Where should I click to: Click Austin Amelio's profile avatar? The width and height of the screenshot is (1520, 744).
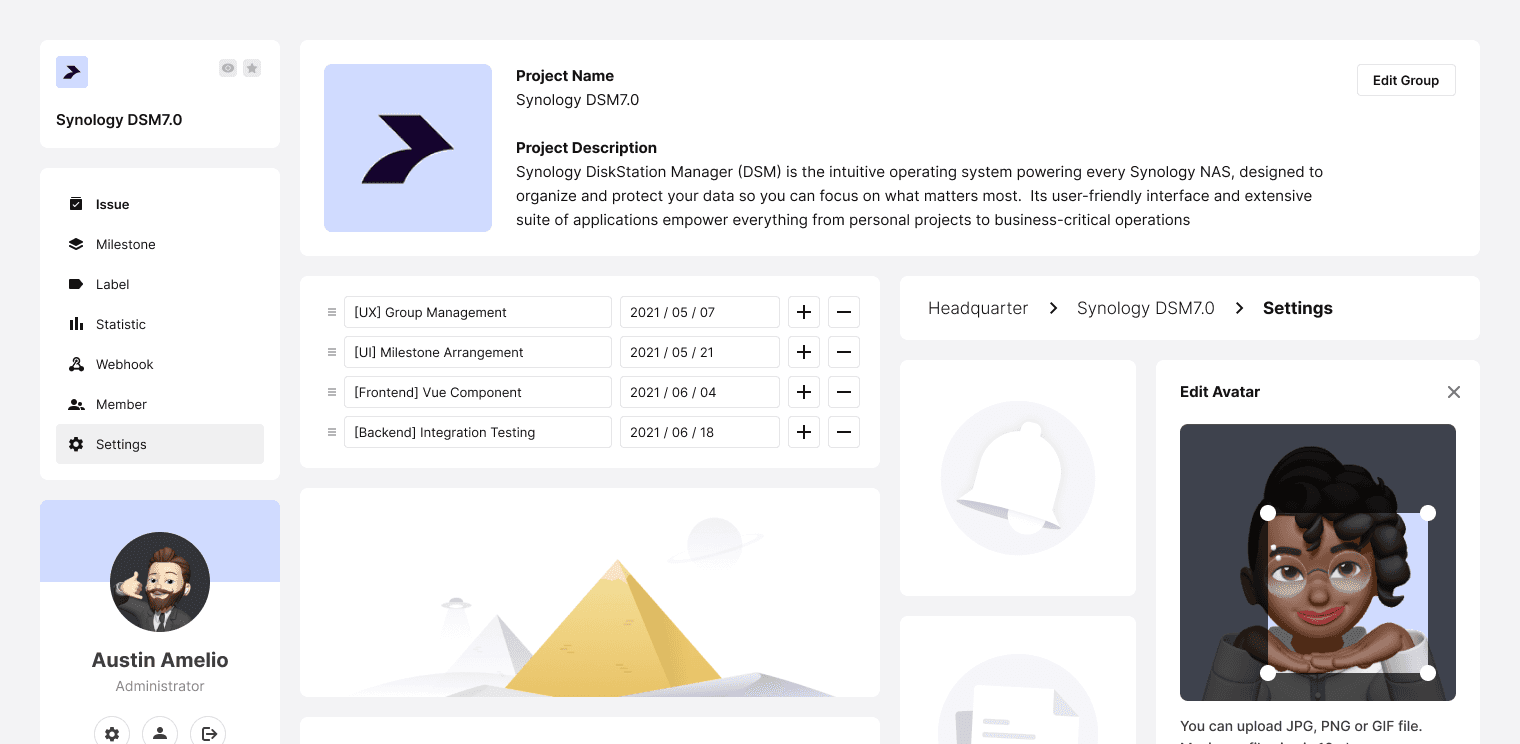click(160, 582)
